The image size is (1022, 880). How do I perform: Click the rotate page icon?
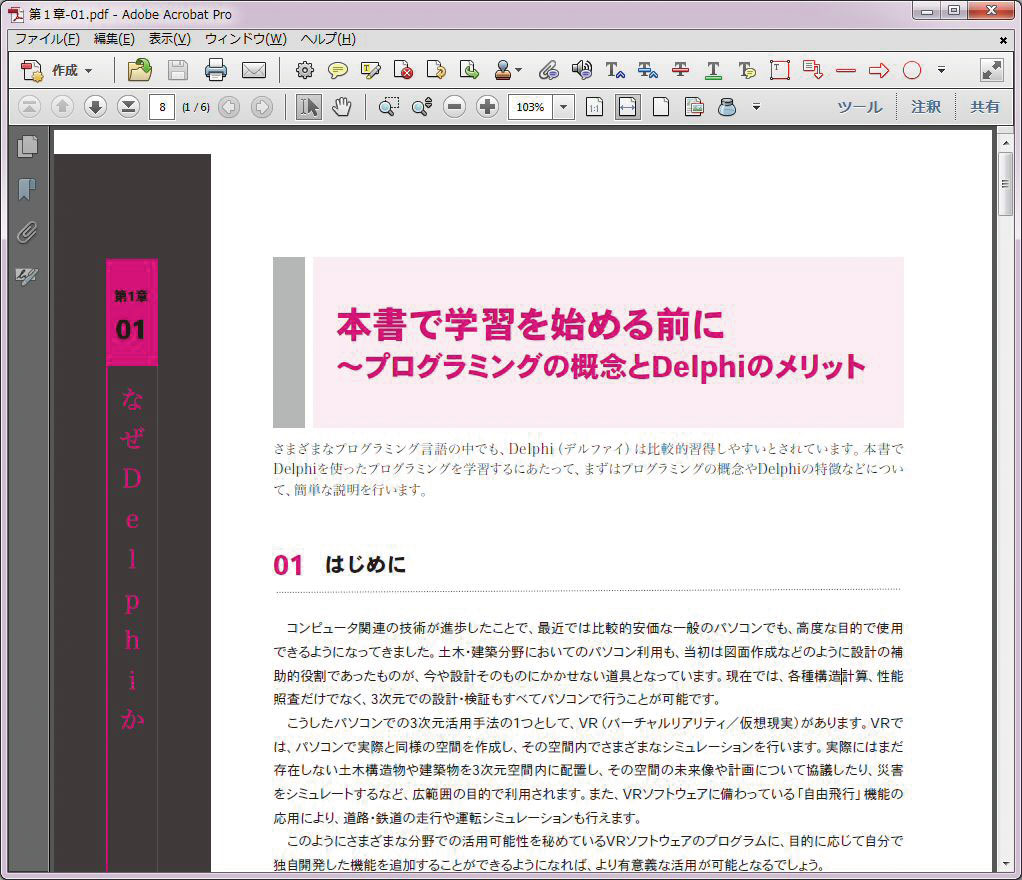pos(435,70)
